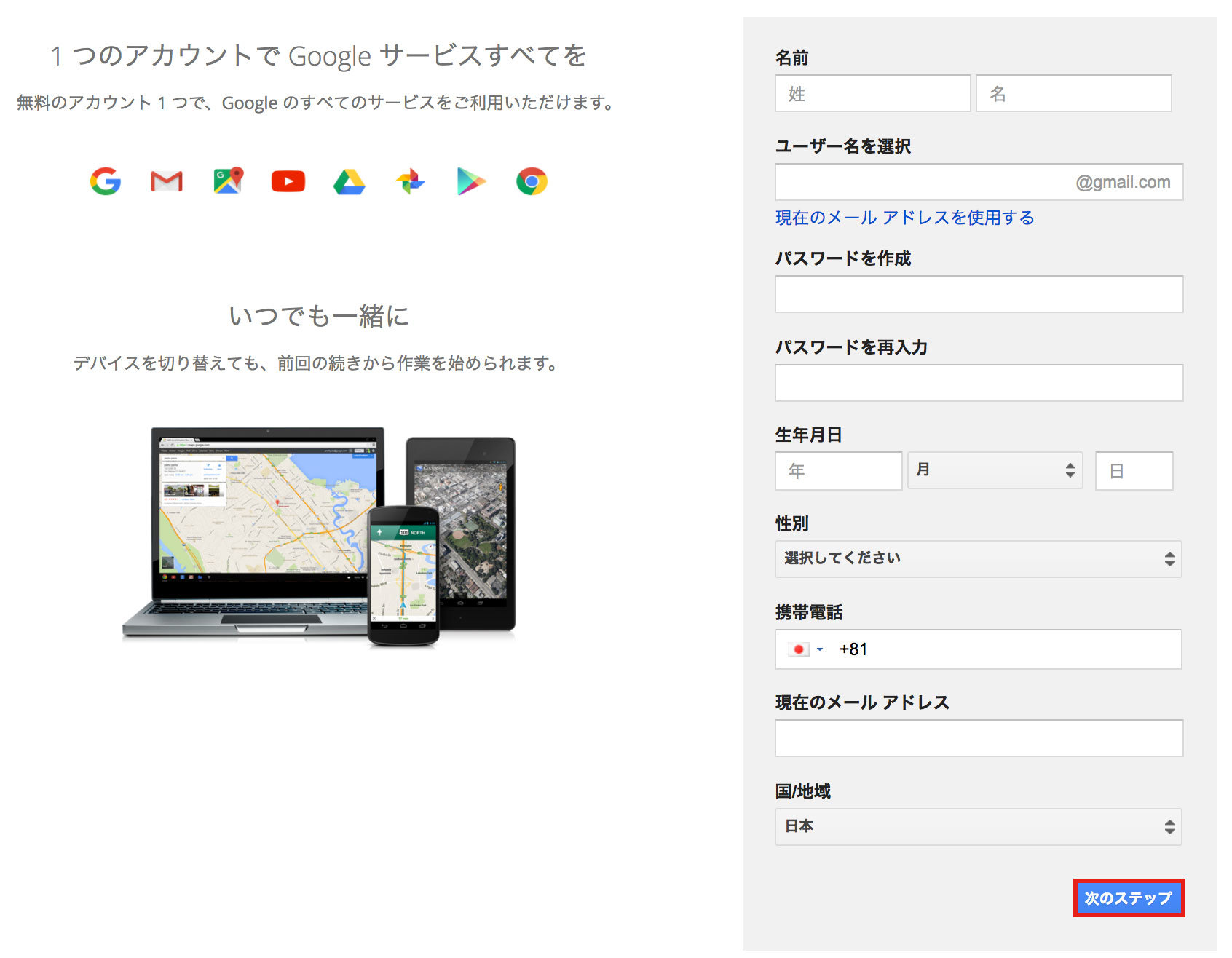Click the Google Play store icon
The height and width of the screenshot is (958, 1232).
click(x=471, y=181)
